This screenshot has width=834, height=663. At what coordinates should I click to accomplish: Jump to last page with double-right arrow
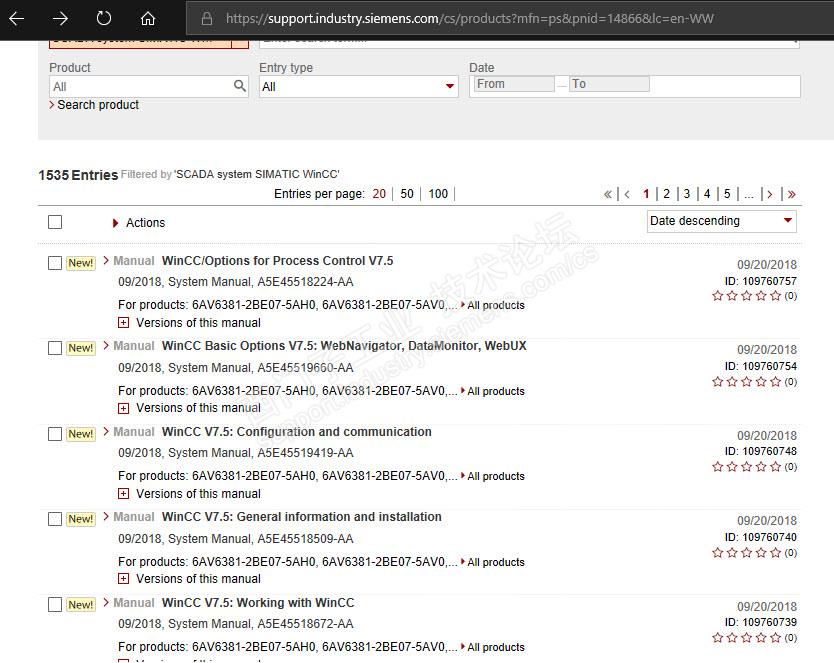coord(791,194)
